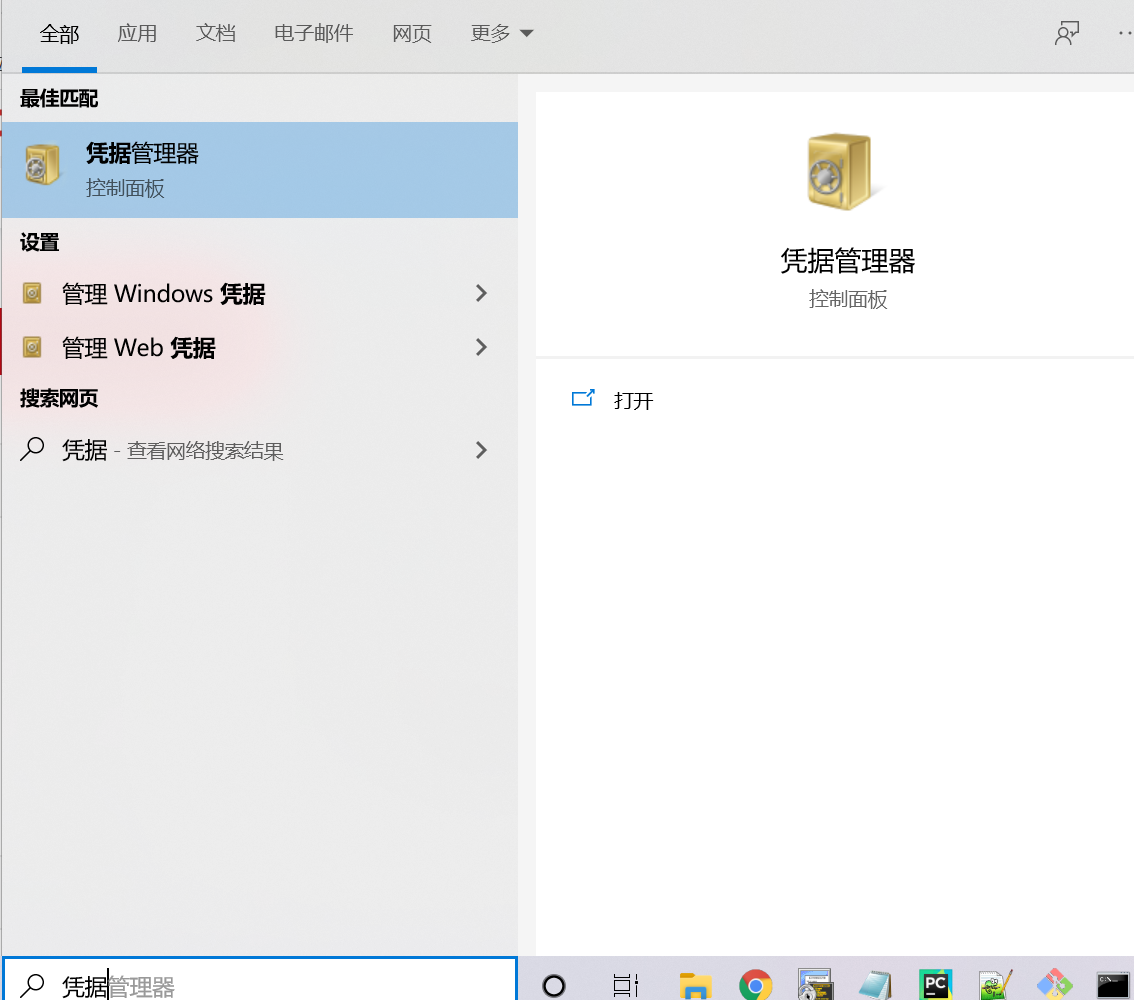Screen dimensions: 1134x1000
Task: Click the icon beside 管理 Web 凭据
Action: [32, 347]
